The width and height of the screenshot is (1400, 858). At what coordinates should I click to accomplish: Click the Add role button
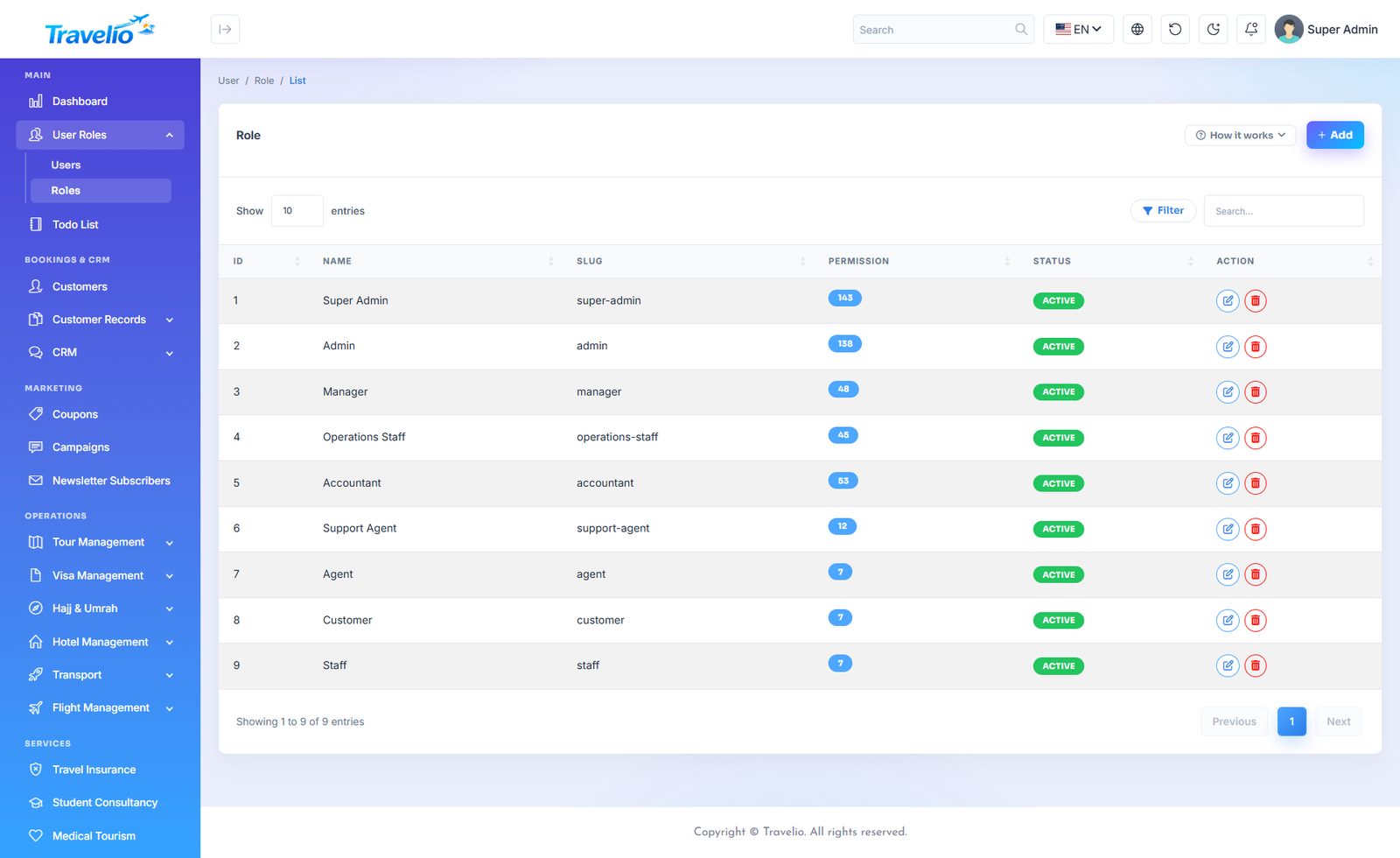click(x=1334, y=135)
